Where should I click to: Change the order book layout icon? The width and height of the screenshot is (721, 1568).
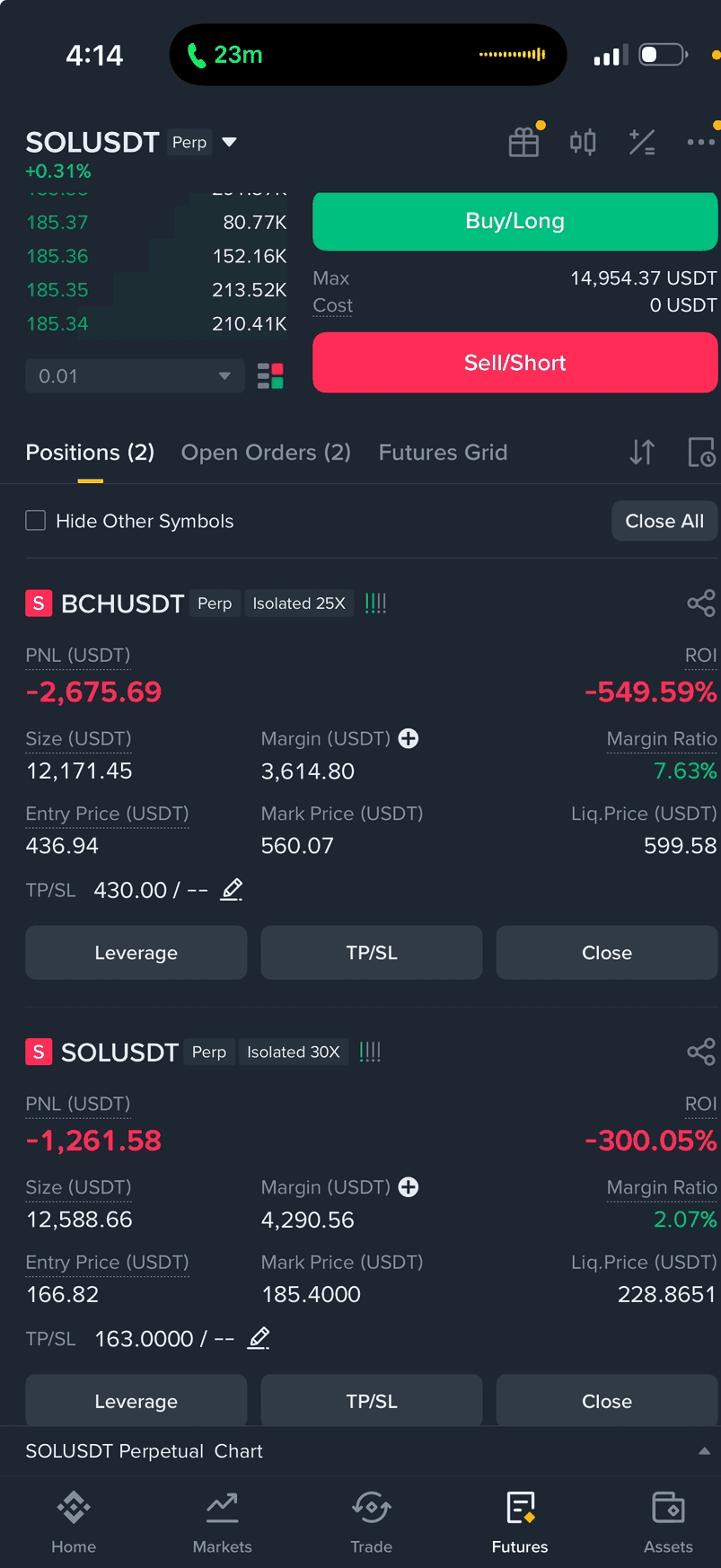click(270, 375)
